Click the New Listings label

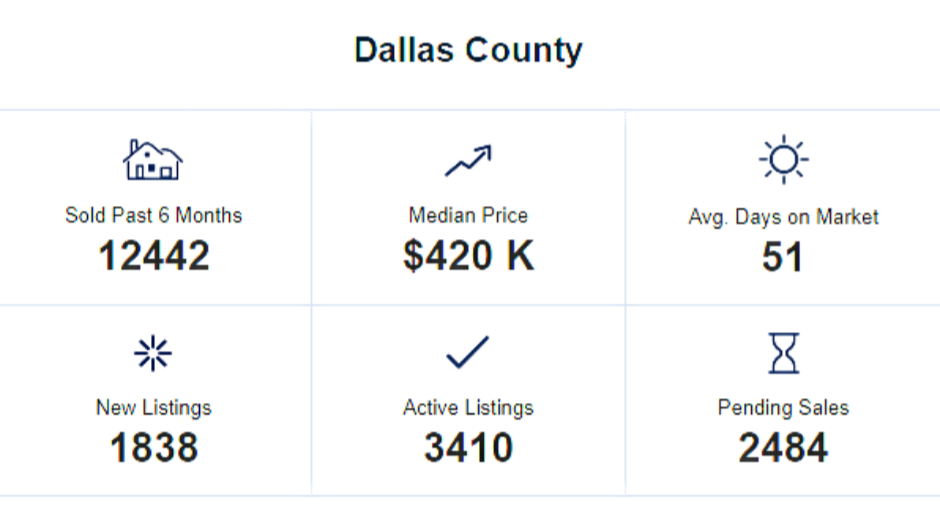153,408
